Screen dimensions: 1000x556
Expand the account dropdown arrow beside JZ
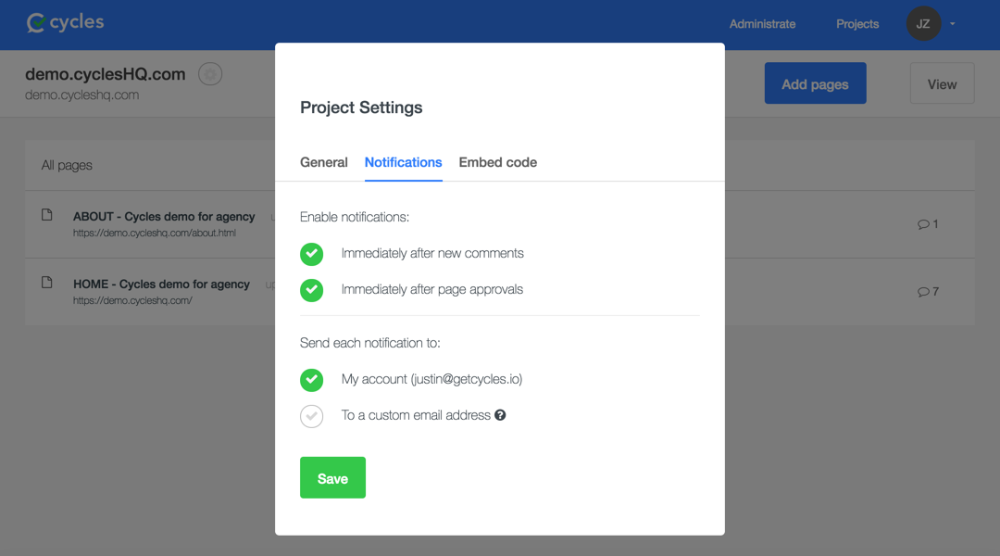click(x=952, y=24)
